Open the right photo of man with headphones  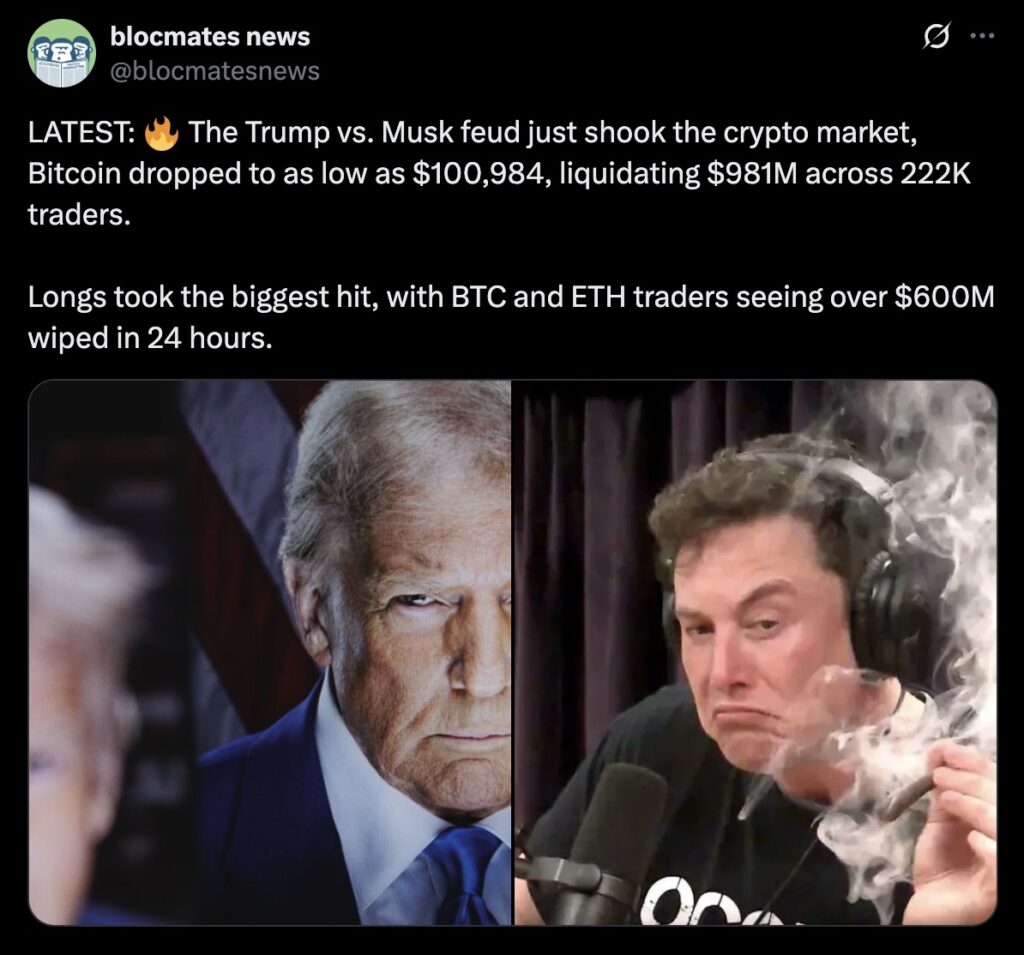(756, 652)
